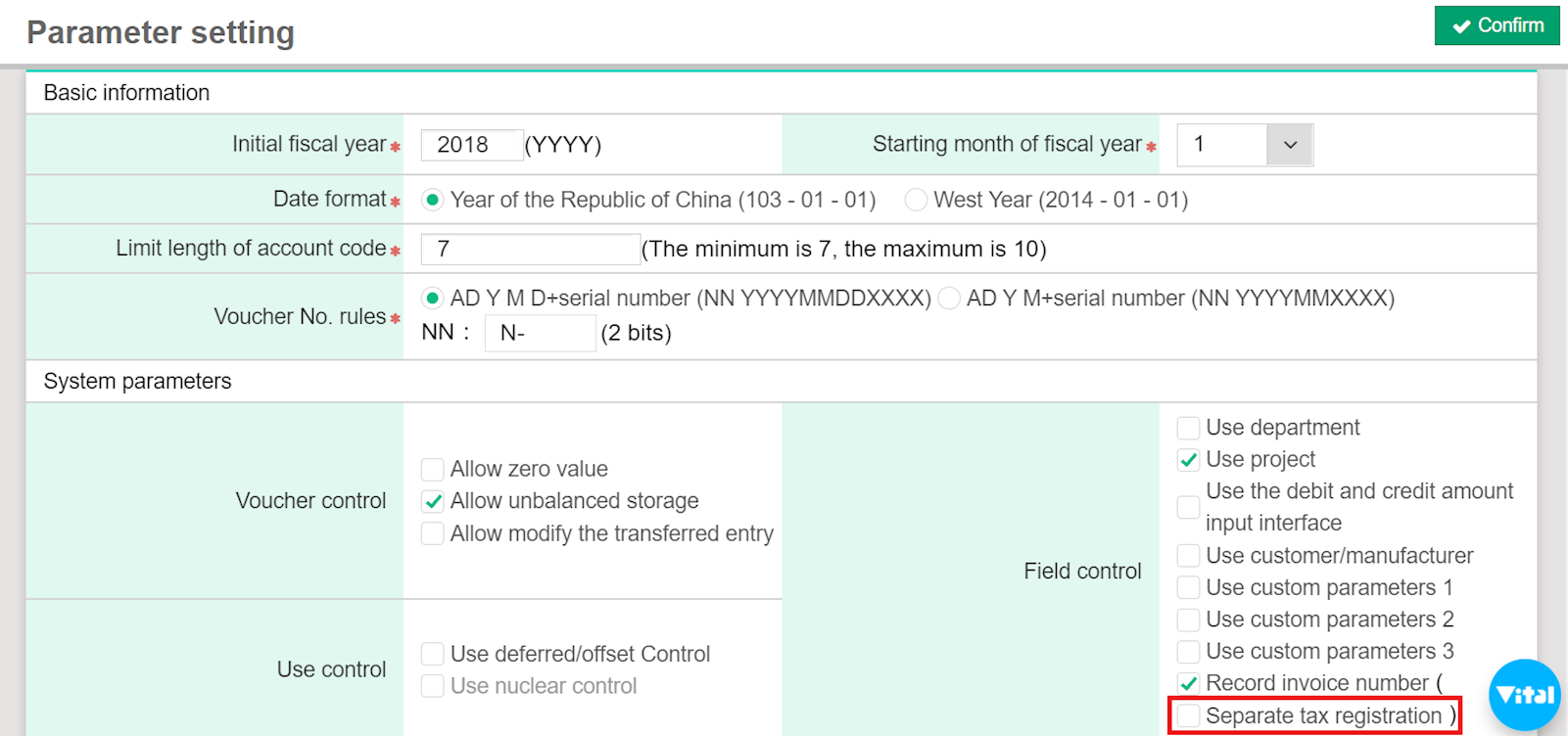Click the NN voucher prefix input field
Screen dimensions: 1568x736
tap(540, 334)
